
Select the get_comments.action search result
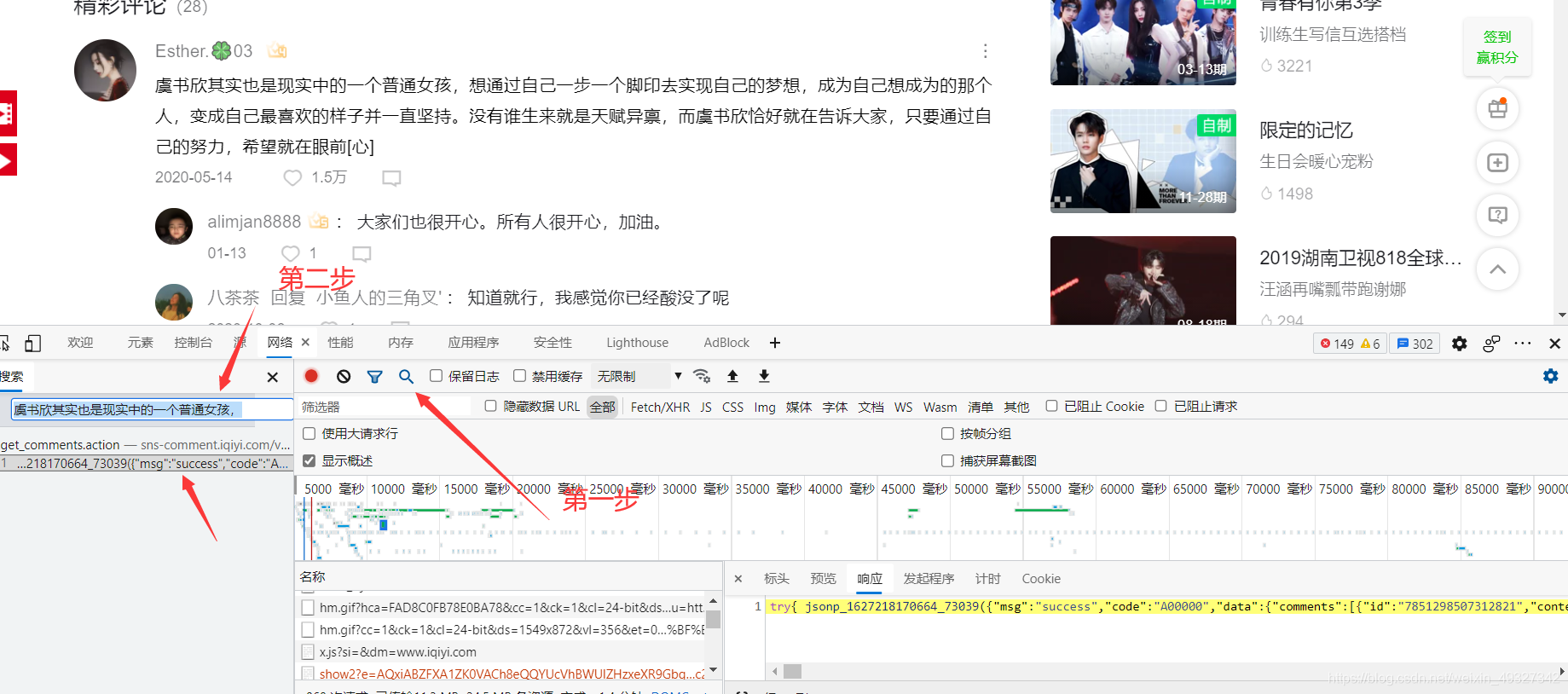click(x=146, y=444)
